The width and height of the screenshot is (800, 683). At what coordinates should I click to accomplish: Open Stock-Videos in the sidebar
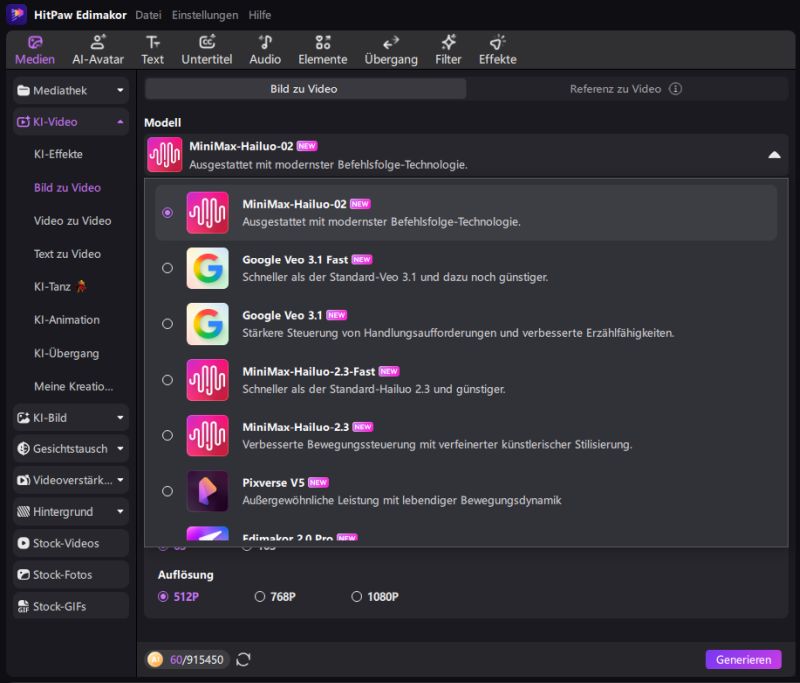coord(71,543)
